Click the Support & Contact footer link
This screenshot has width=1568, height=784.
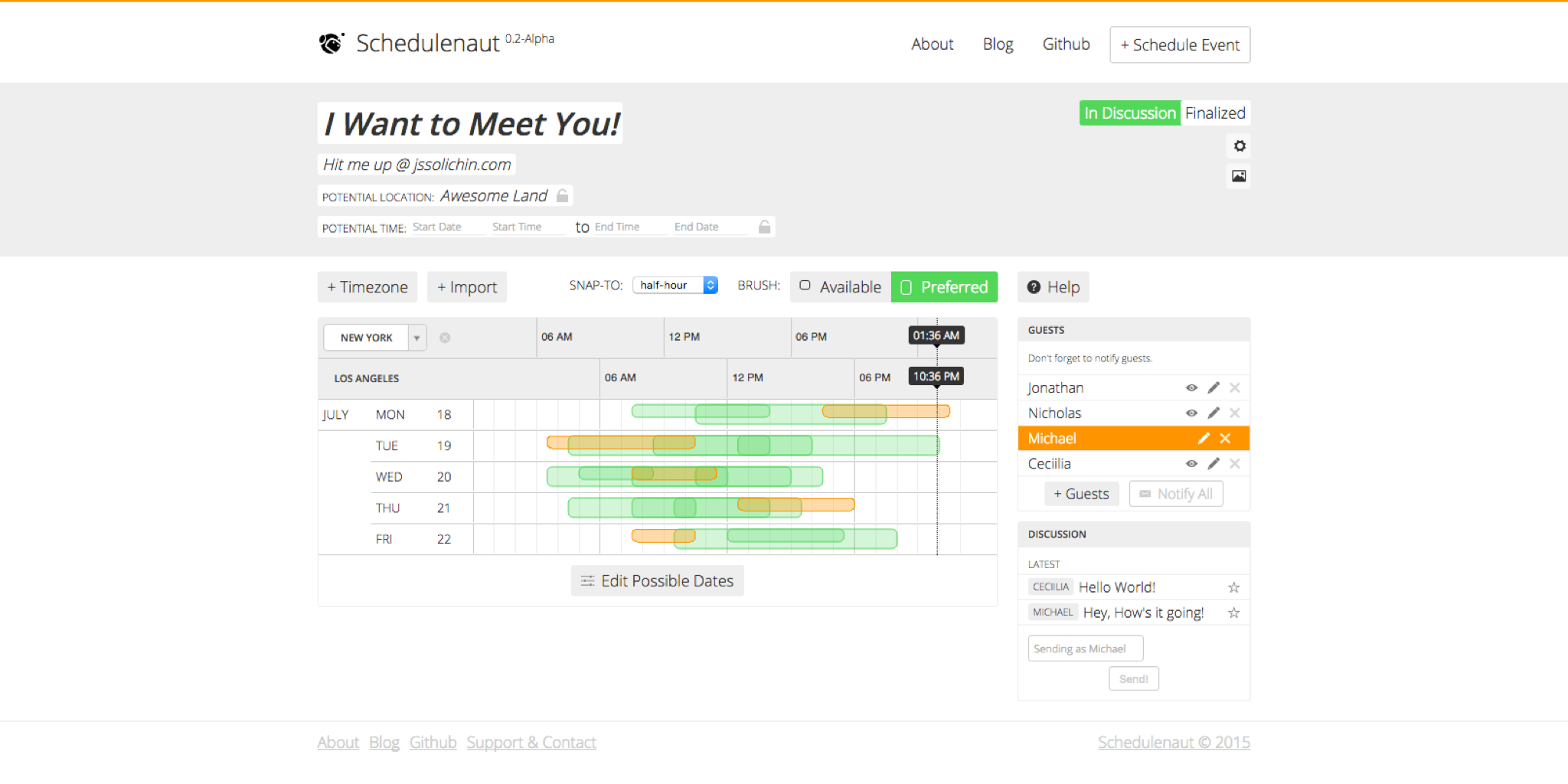click(x=531, y=743)
